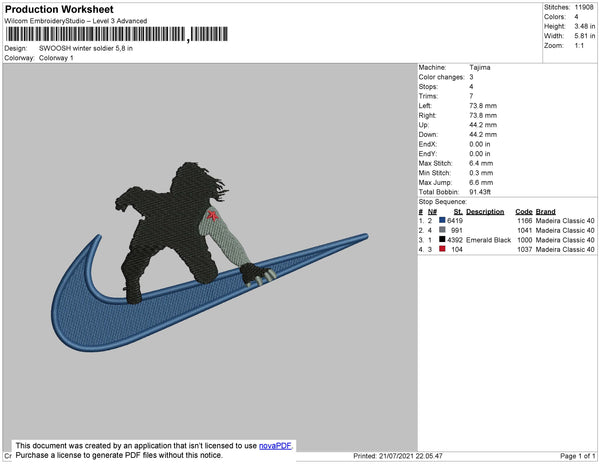Screen dimensions: 600x464
Task: Click the stitches count '11908'
Action: (x=584, y=7)
